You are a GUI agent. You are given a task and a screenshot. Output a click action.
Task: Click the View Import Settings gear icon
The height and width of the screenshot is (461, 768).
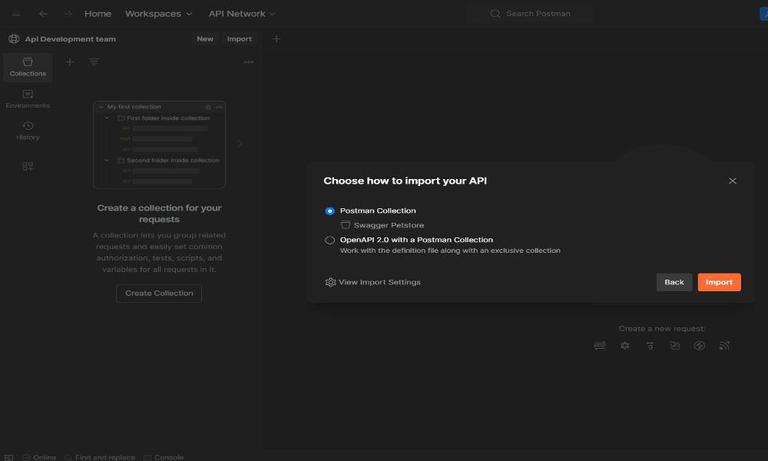pos(331,282)
